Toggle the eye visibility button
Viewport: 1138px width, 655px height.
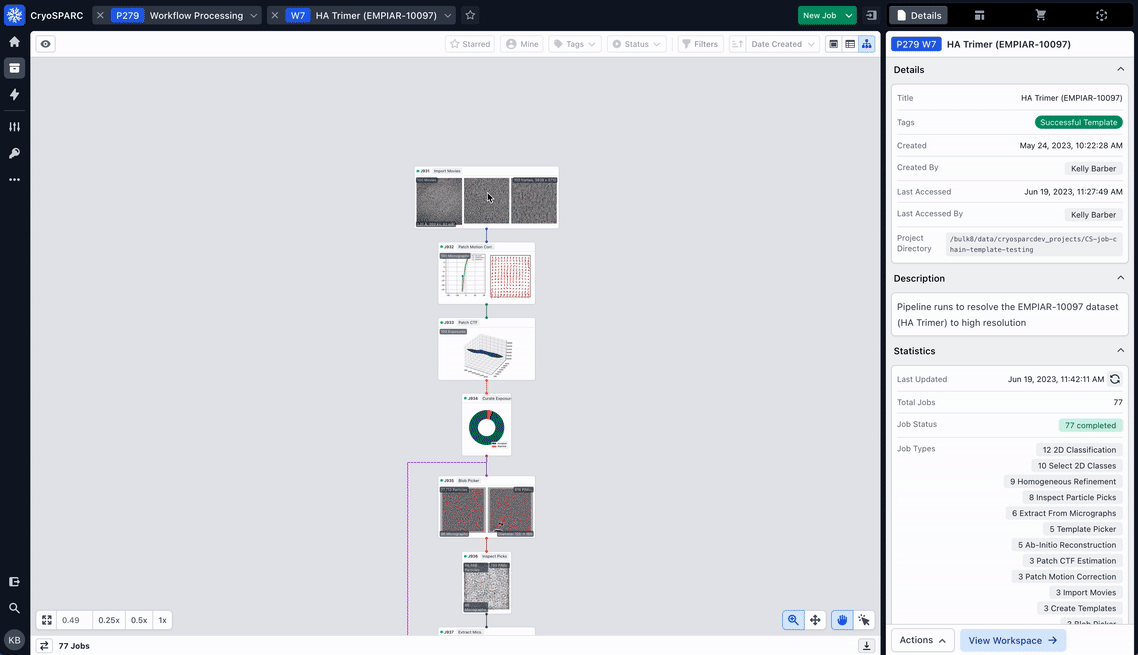point(46,44)
